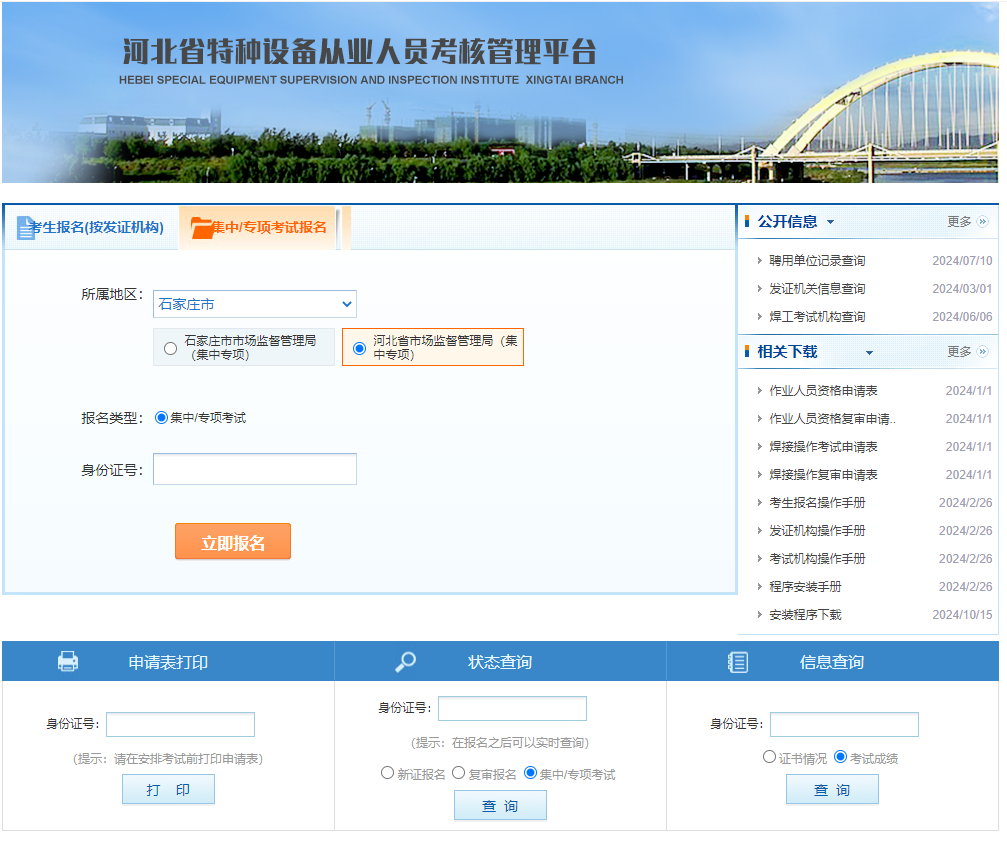Focus 身份证号 field under 申请表打印
Screen dimensions: 1007x846
(x=180, y=724)
